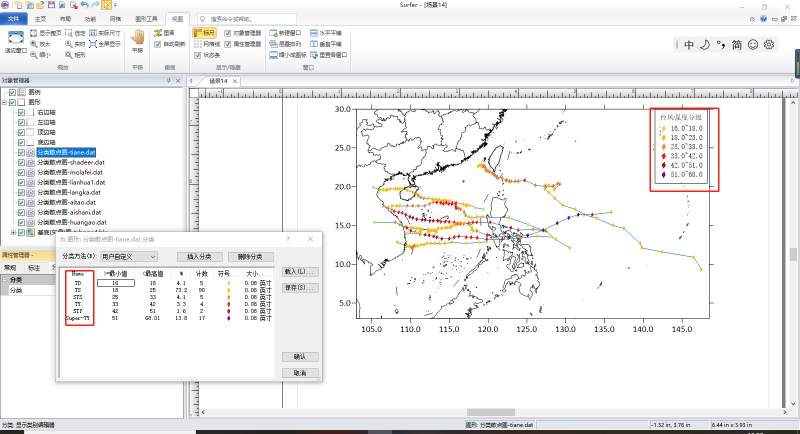Screen dimensions: 800x434
Task: Toggle the 状态条 status bar checkbox
Action: 198,56
